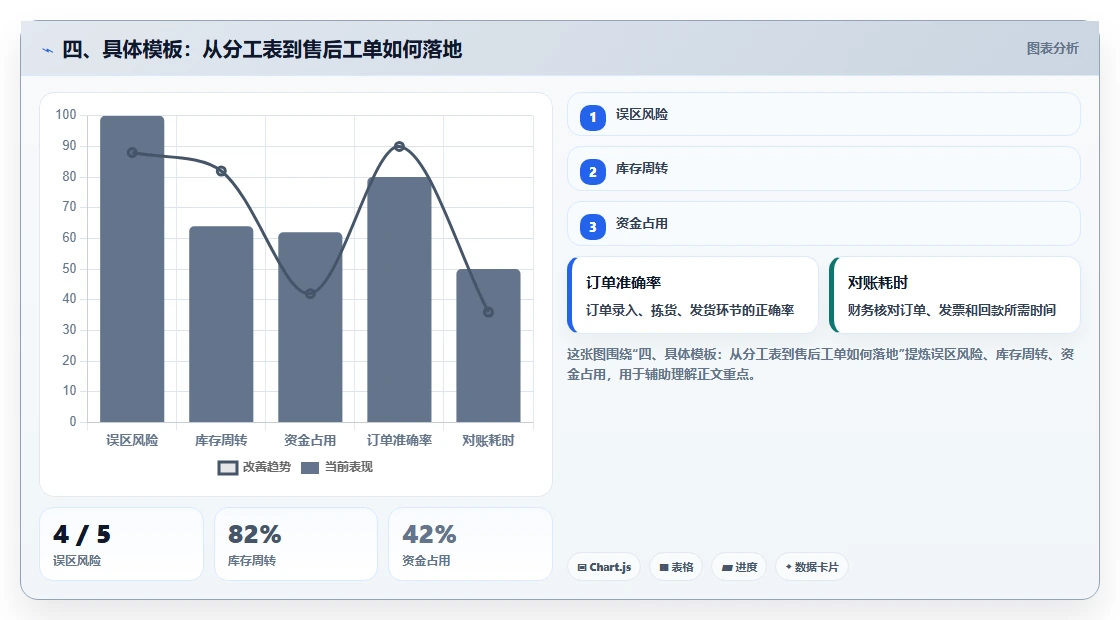Click the 进度 tag
The image size is (1120, 620).
(x=739, y=567)
